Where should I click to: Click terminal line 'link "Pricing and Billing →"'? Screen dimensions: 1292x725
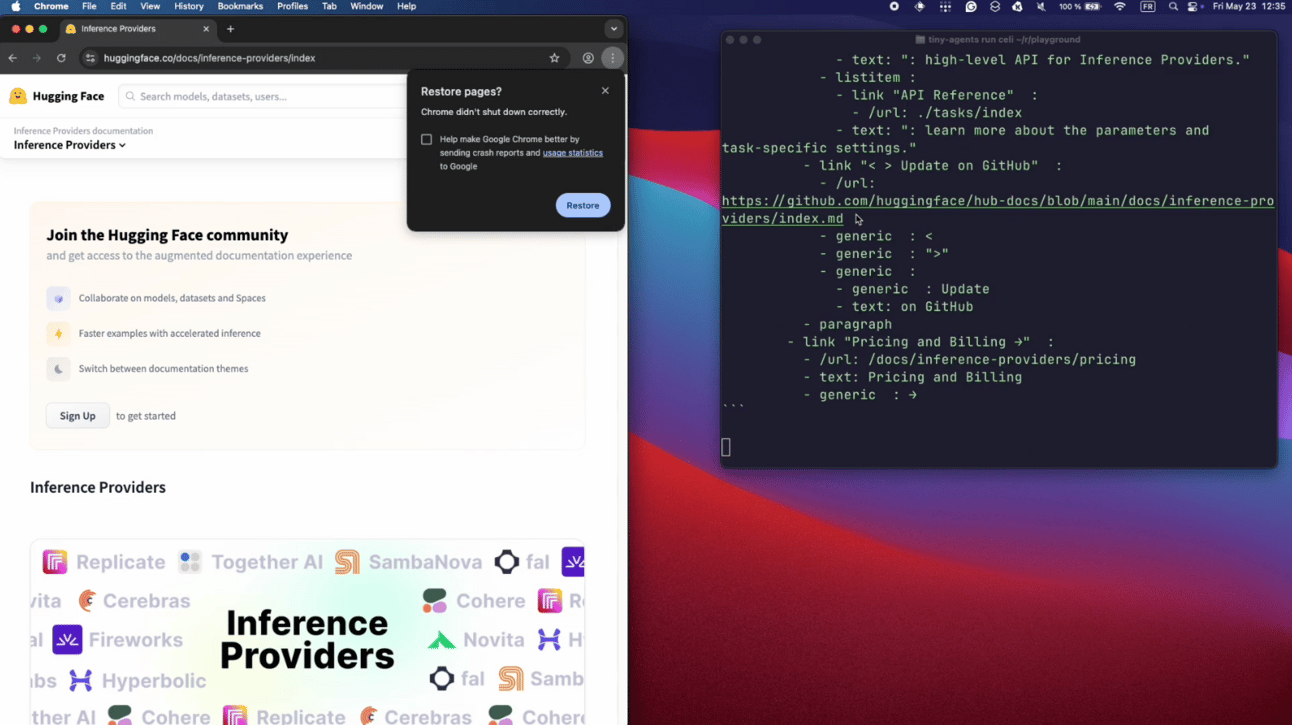[x=920, y=342]
